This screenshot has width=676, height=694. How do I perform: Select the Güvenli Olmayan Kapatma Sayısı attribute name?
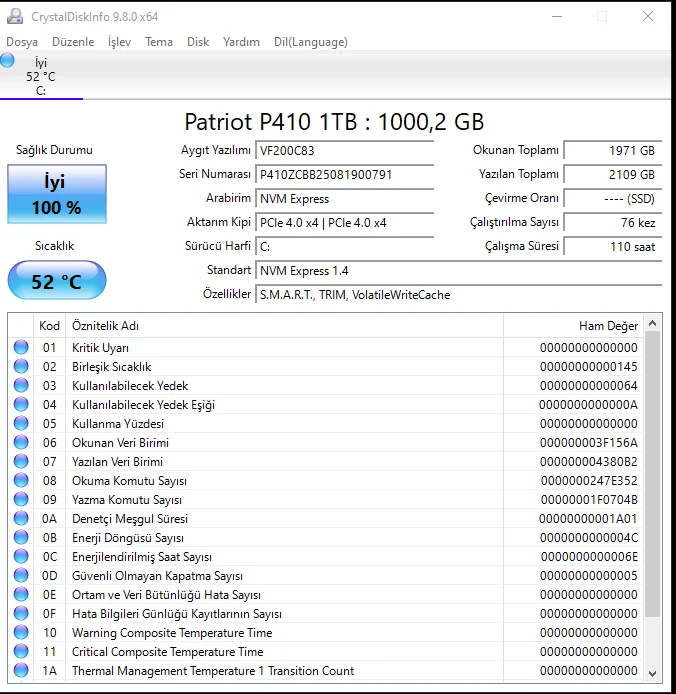coord(157,576)
